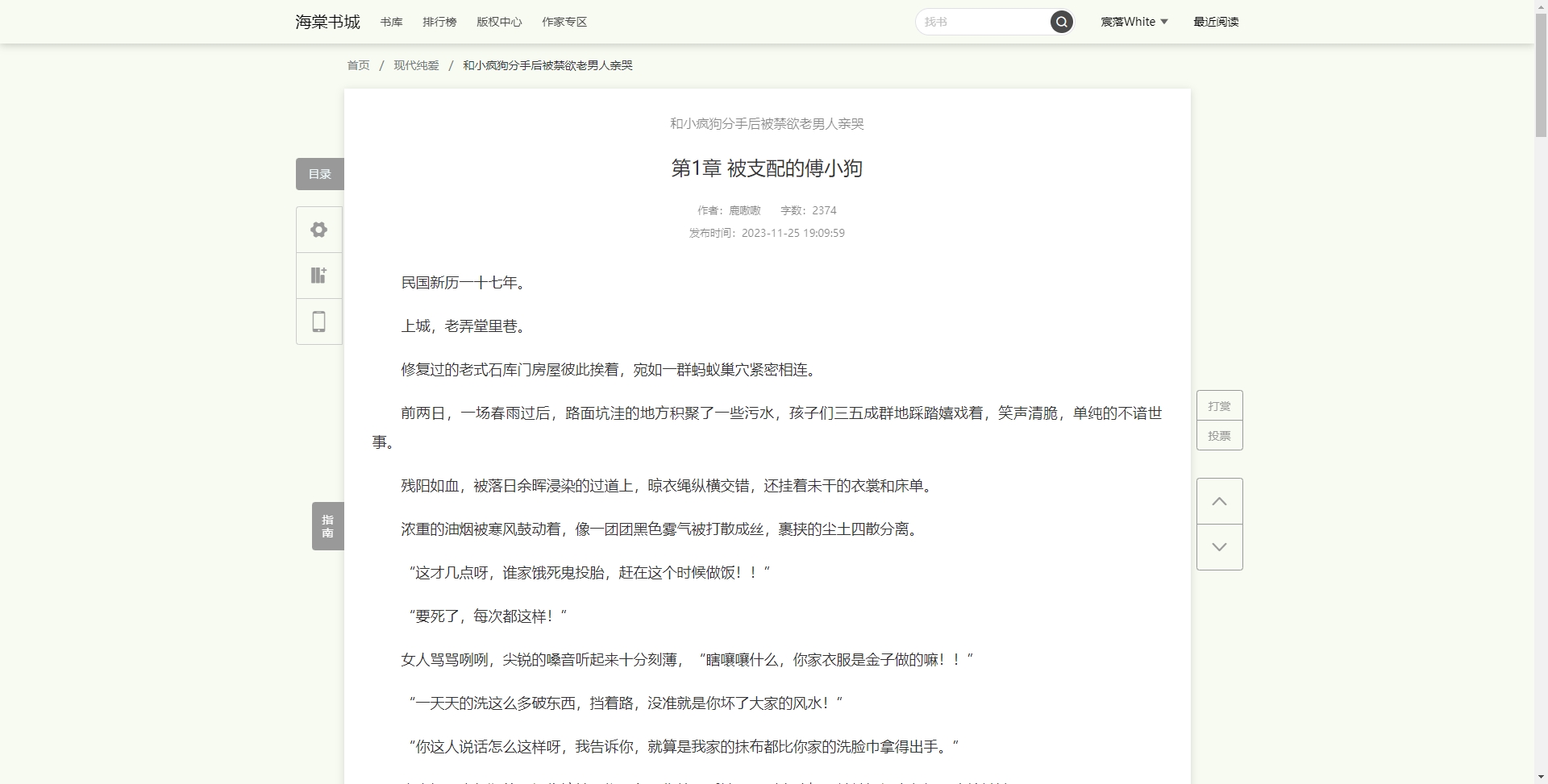This screenshot has width=1548, height=784.
Task: Click the line “要死了，每次都这样！”
Action: pyautogui.click(x=488, y=616)
